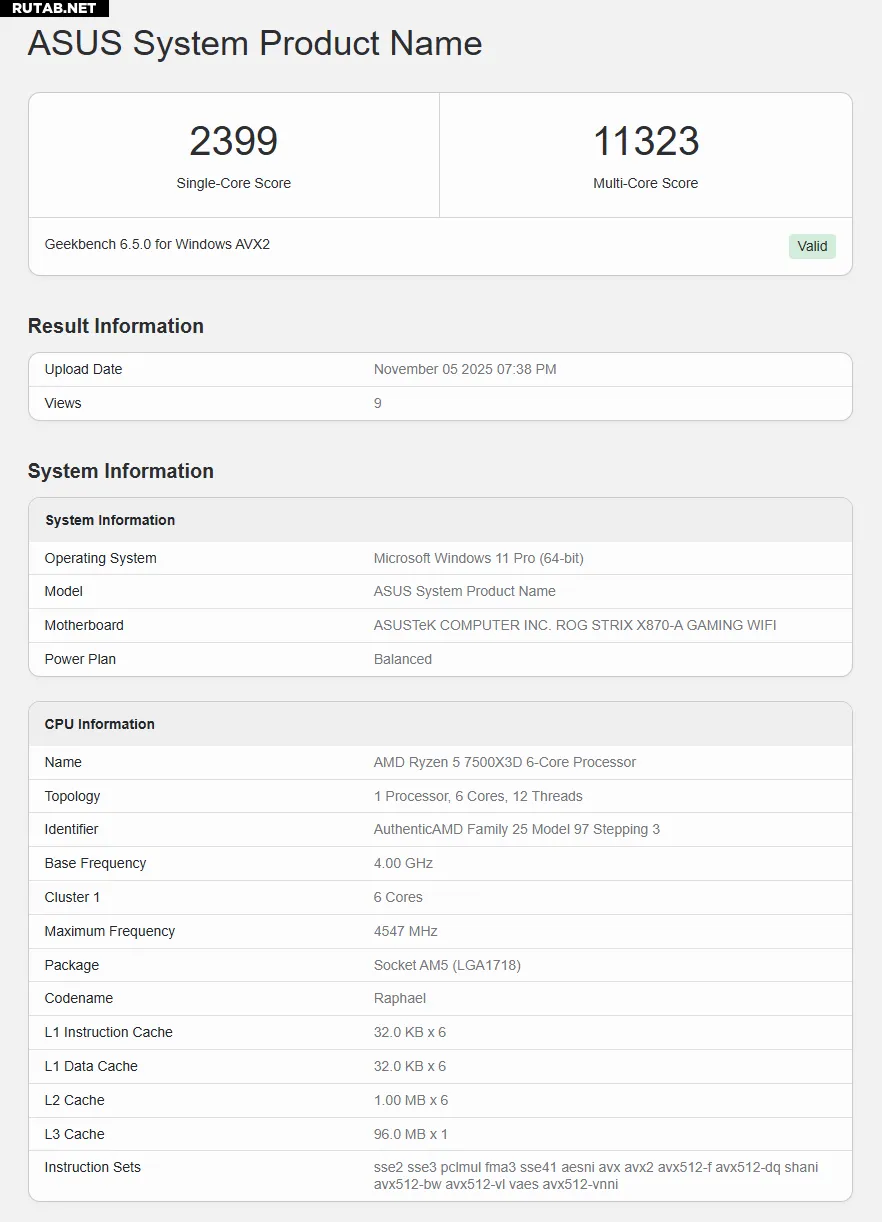Click Microsoft Windows 11 Pro operating system value

tap(478, 558)
